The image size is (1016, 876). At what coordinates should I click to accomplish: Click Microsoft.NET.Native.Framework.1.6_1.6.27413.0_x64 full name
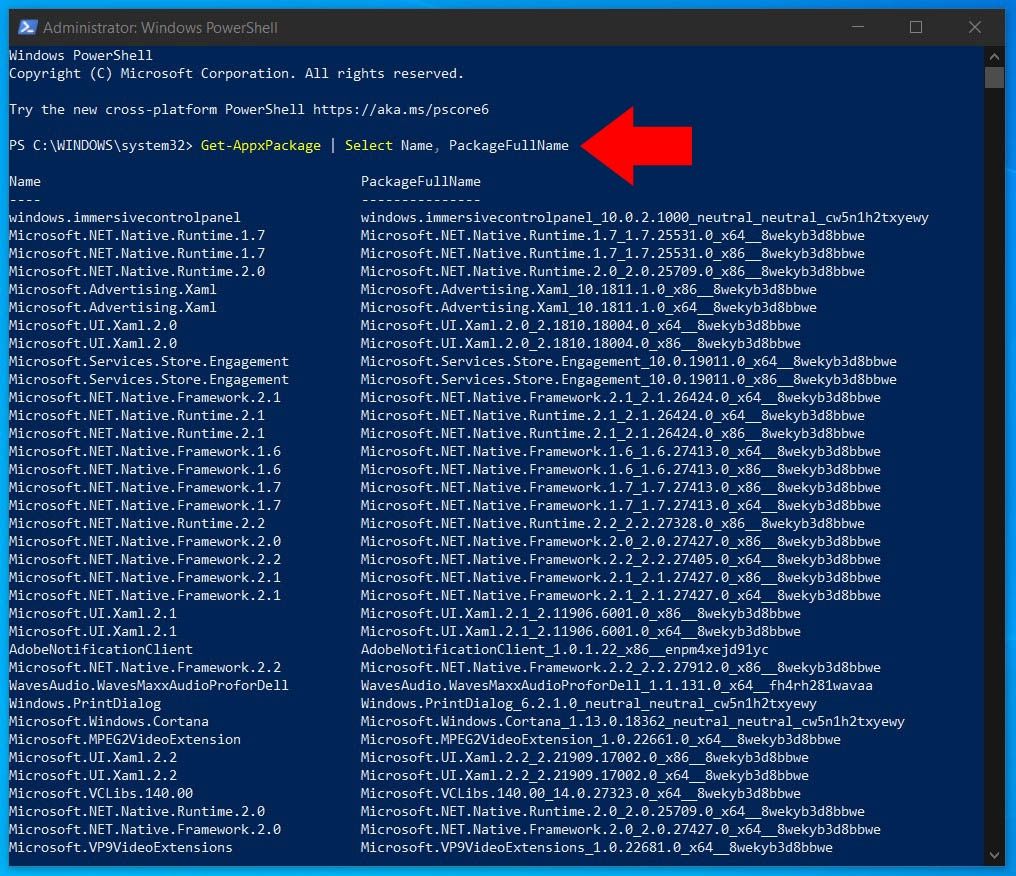coord(621,452)
